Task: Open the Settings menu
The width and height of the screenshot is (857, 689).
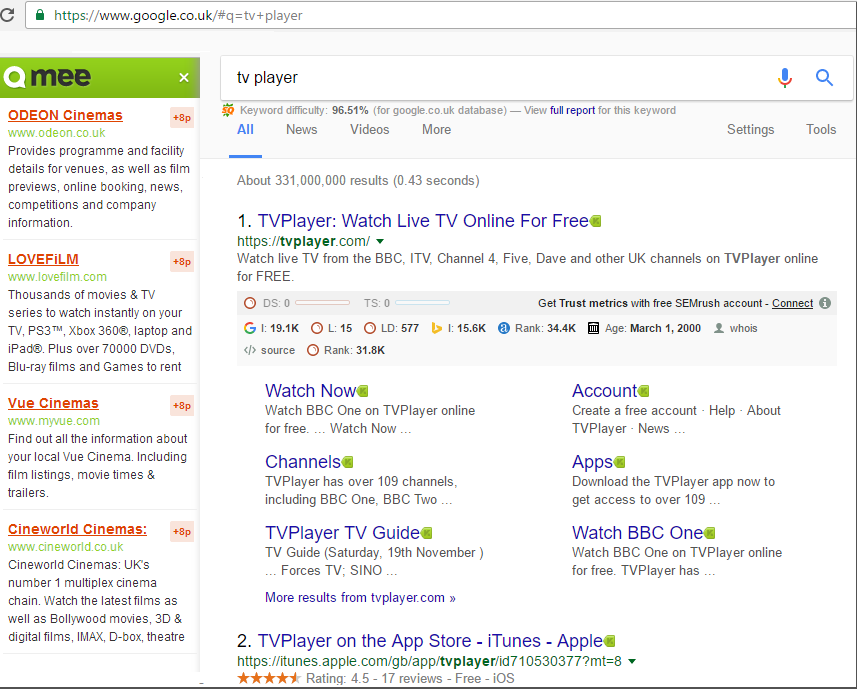Action: (750, 129)
